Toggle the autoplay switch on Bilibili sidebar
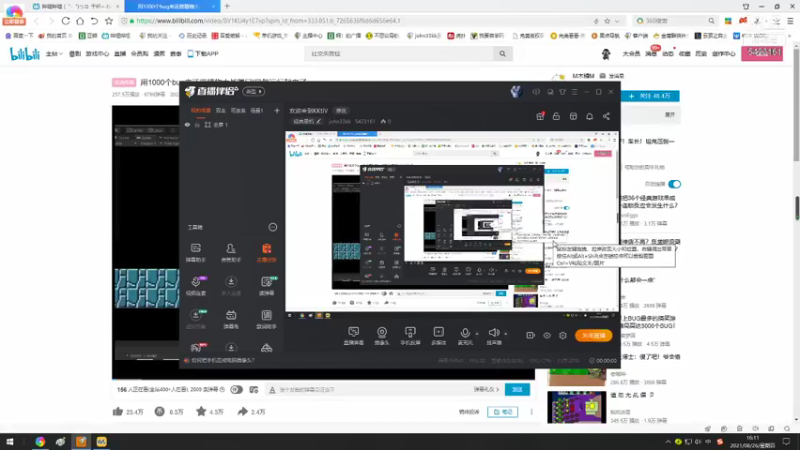Image resolution: width=800 pixels, height=450 pixels. point(674,184)
